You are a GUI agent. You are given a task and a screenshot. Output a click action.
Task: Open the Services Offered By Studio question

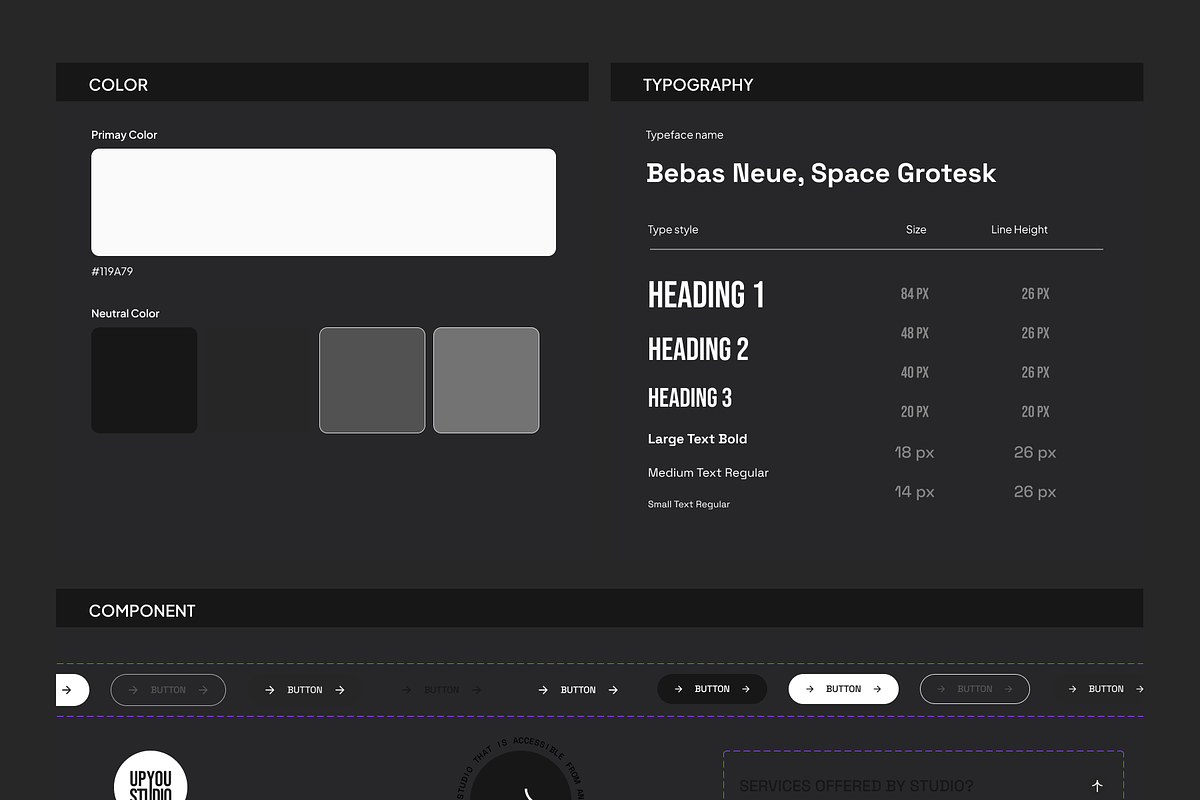[x=856, y=786]
